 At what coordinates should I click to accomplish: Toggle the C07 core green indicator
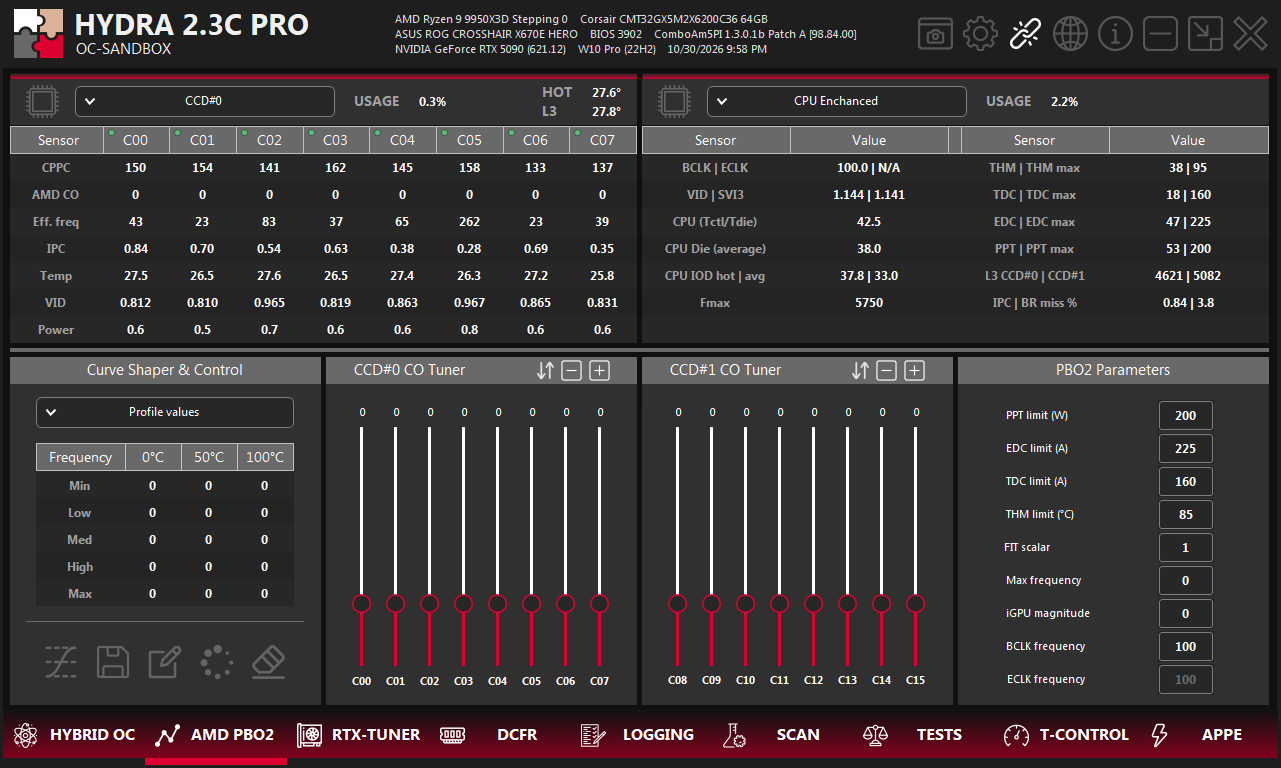[x=579, y=133]
